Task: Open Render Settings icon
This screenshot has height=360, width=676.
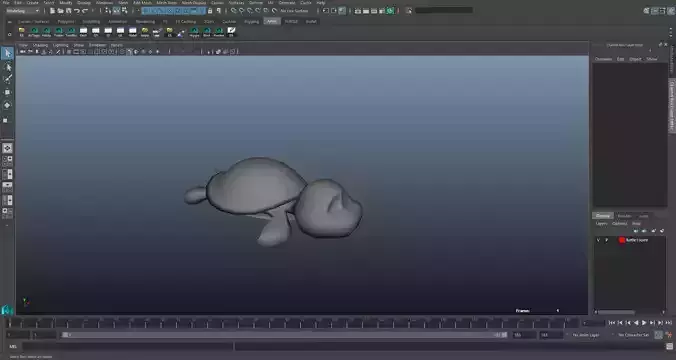Action: point(382,11)
